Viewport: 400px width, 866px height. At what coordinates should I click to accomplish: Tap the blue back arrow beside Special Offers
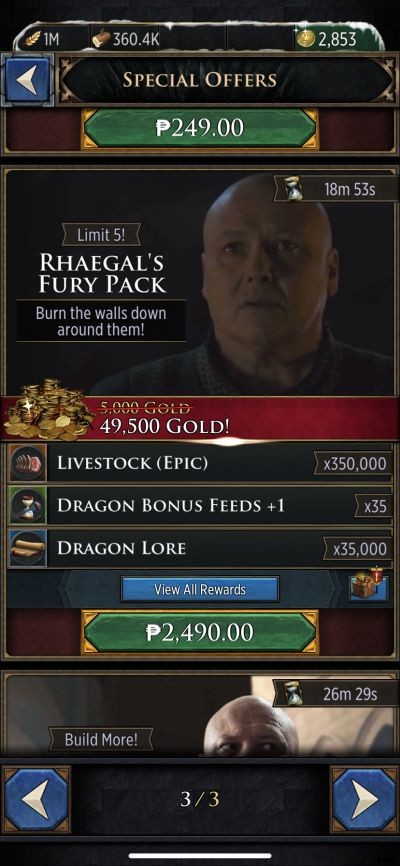click(28, 80)
